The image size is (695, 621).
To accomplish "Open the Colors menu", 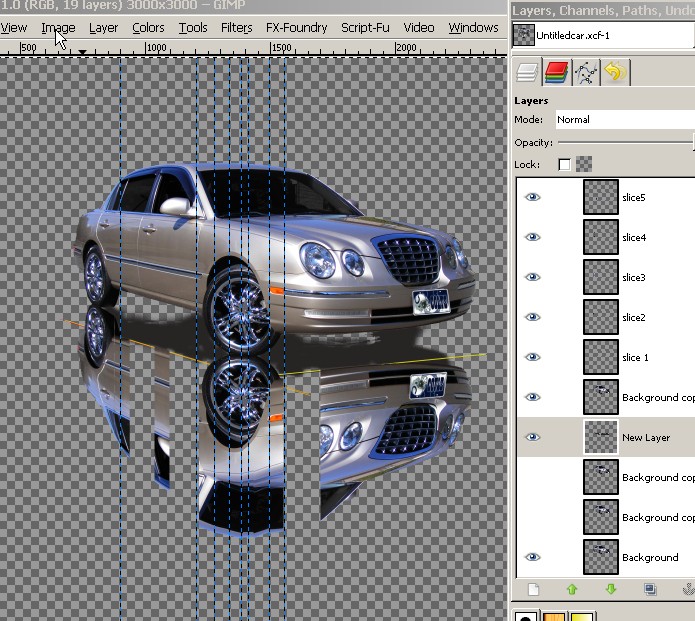I will click(x=148, y=28).
